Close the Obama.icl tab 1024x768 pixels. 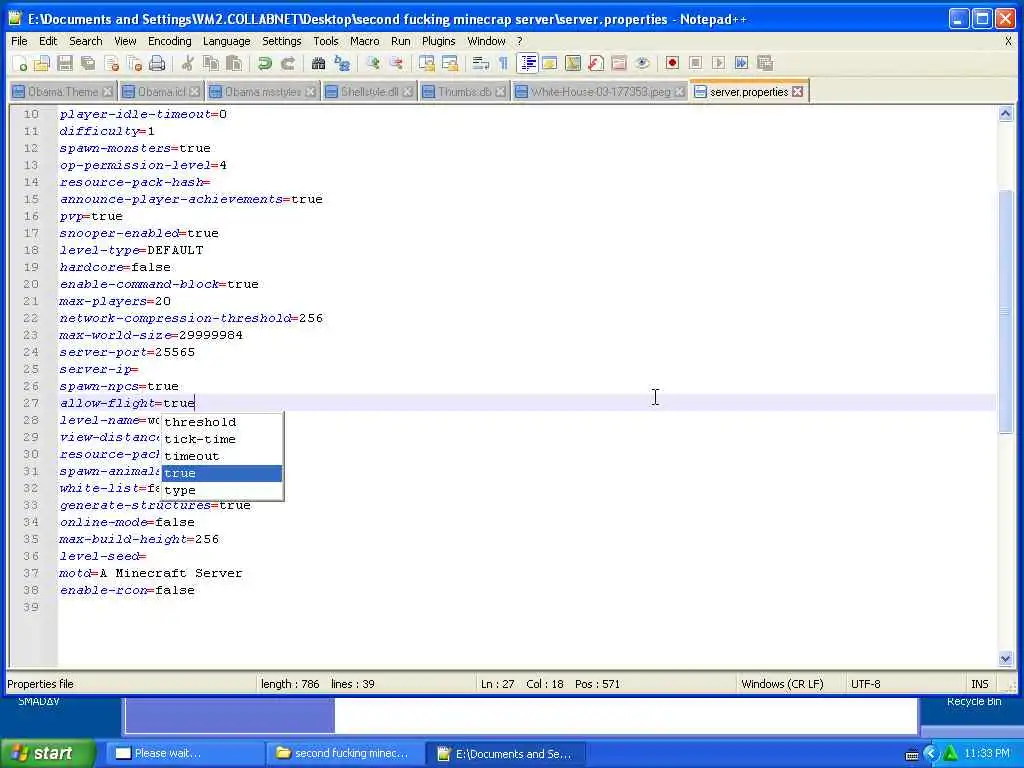(195, 92)
